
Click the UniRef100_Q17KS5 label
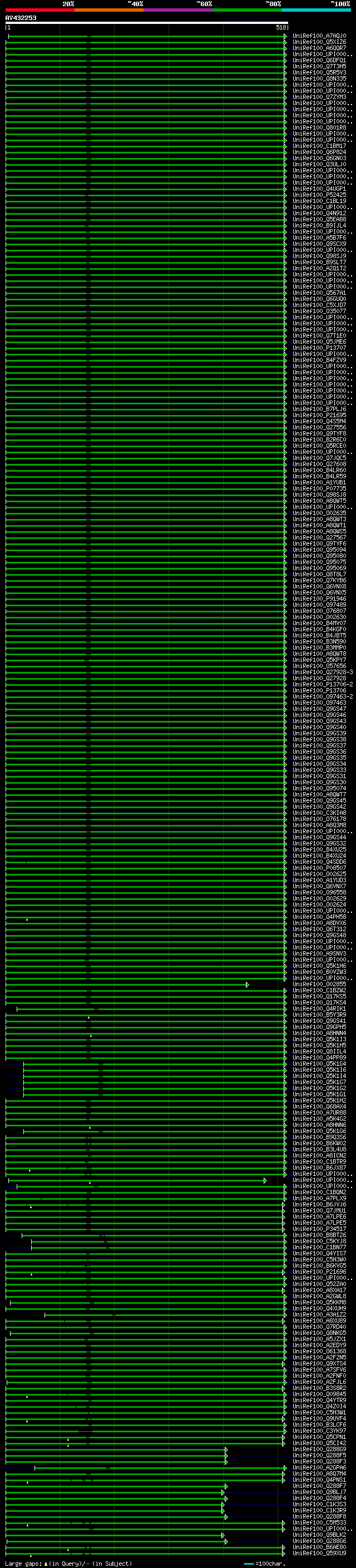point(319,996)
